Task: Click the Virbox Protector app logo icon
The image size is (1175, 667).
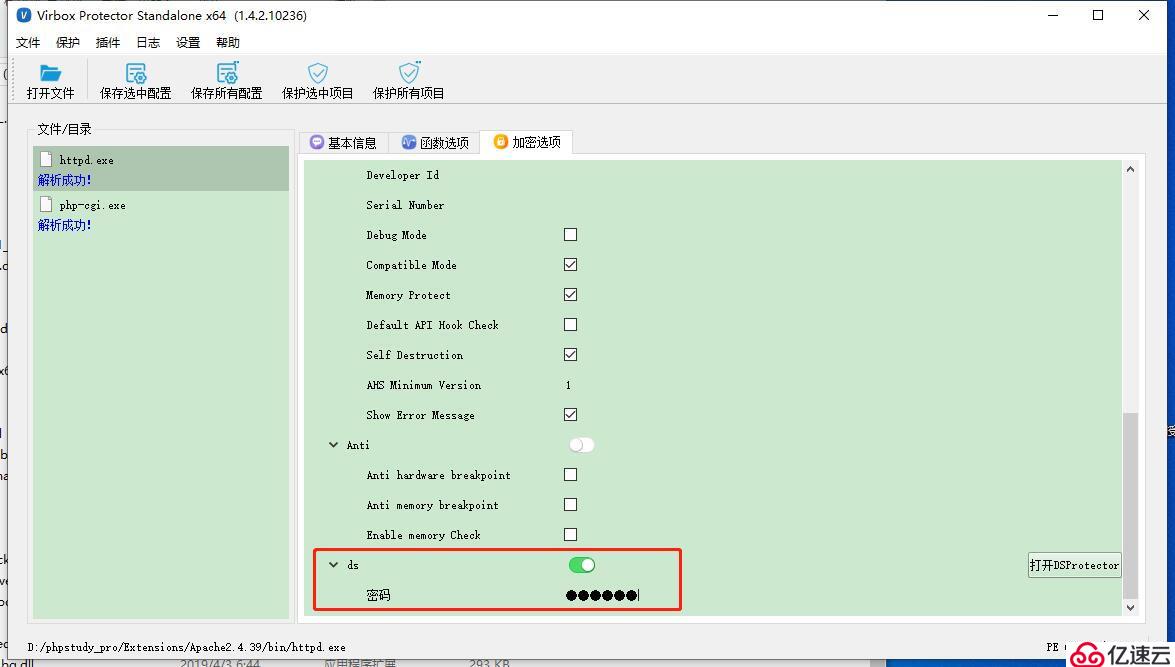Action: click(23, 15)
